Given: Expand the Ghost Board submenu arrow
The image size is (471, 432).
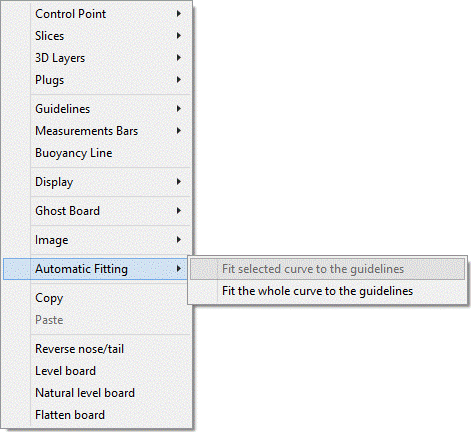Looking at the screenshot, I should pos(179,211).
